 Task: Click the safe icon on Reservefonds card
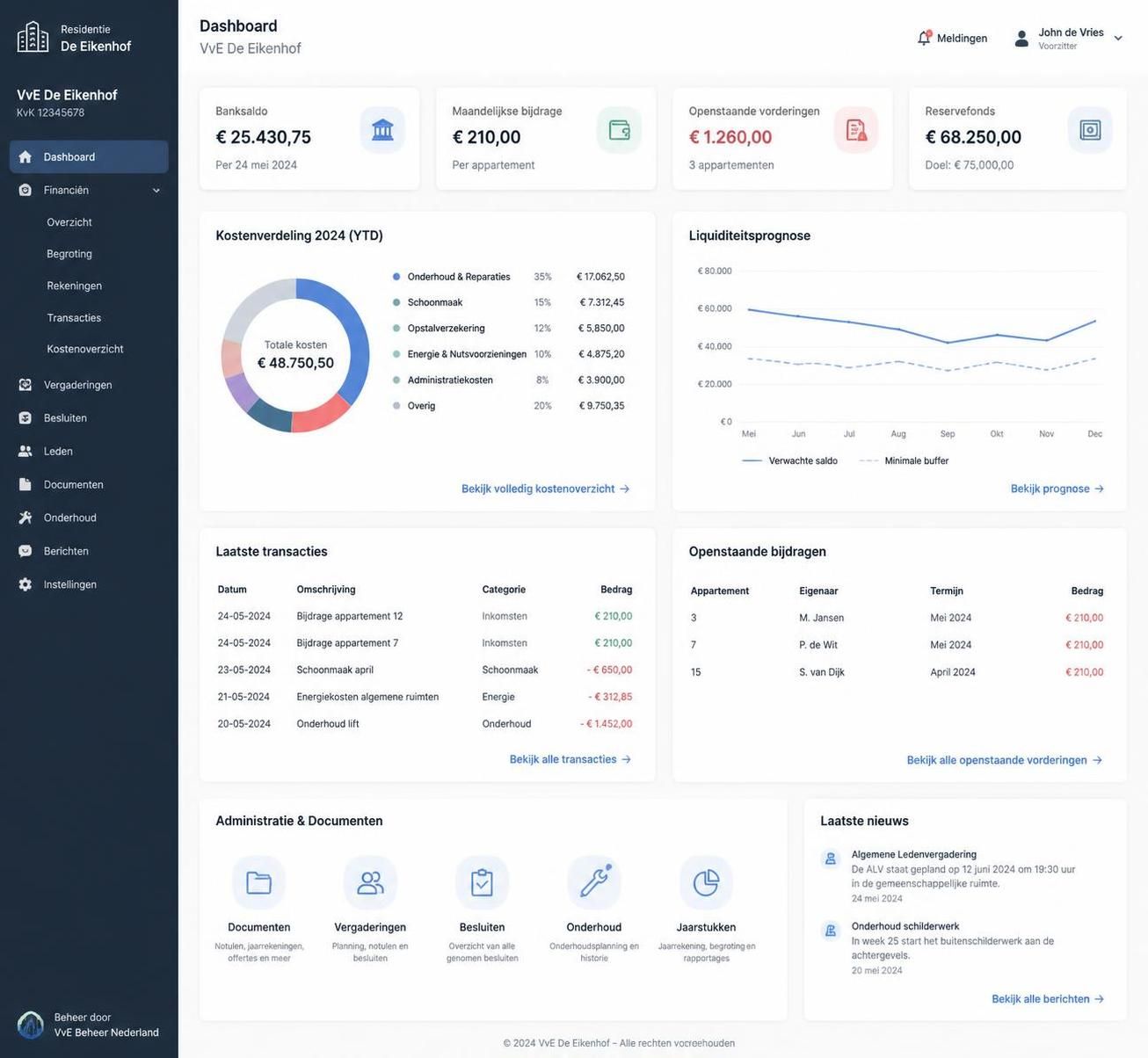pos(1090,130)
